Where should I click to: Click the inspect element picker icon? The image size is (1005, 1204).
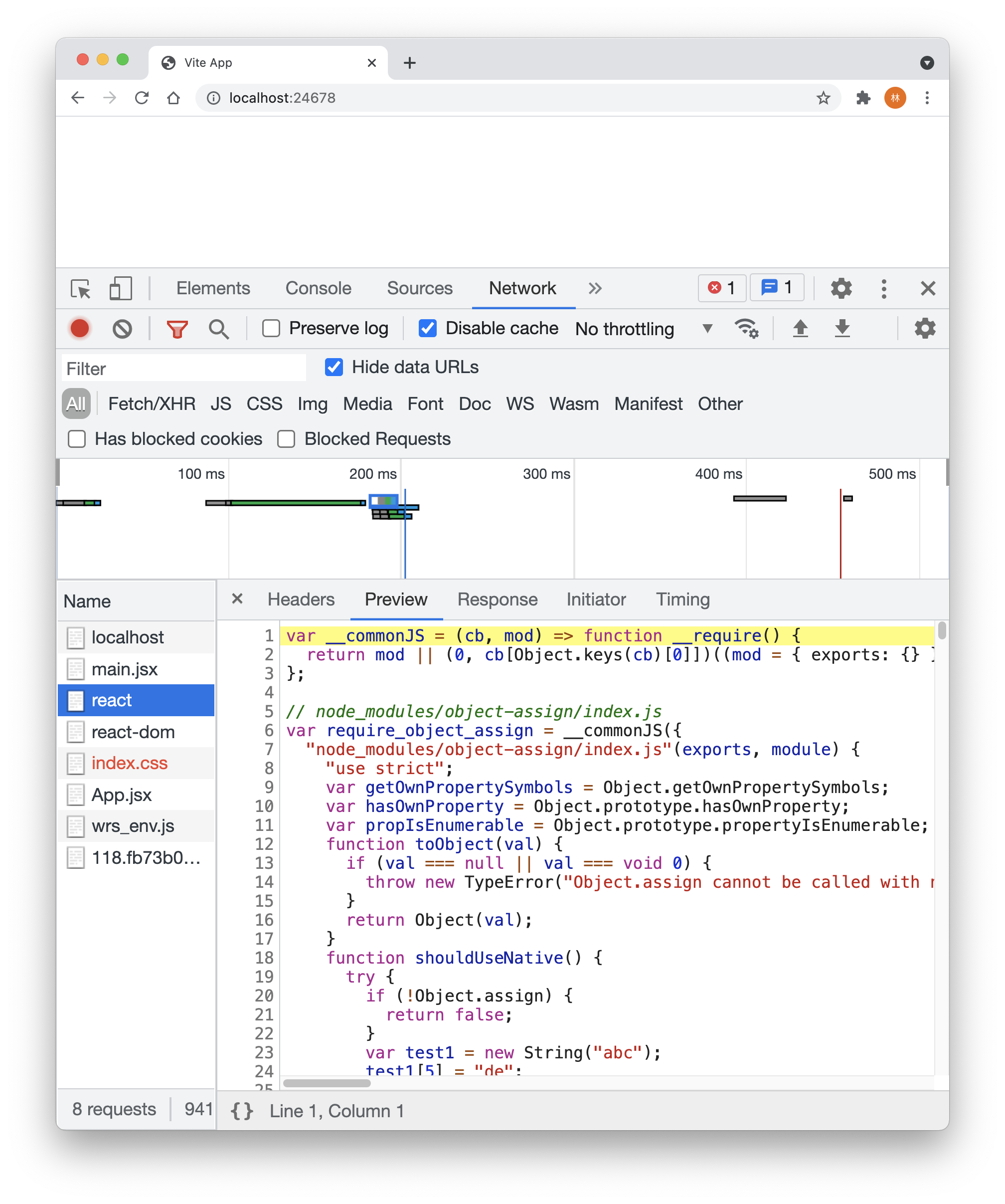point(80,288)
